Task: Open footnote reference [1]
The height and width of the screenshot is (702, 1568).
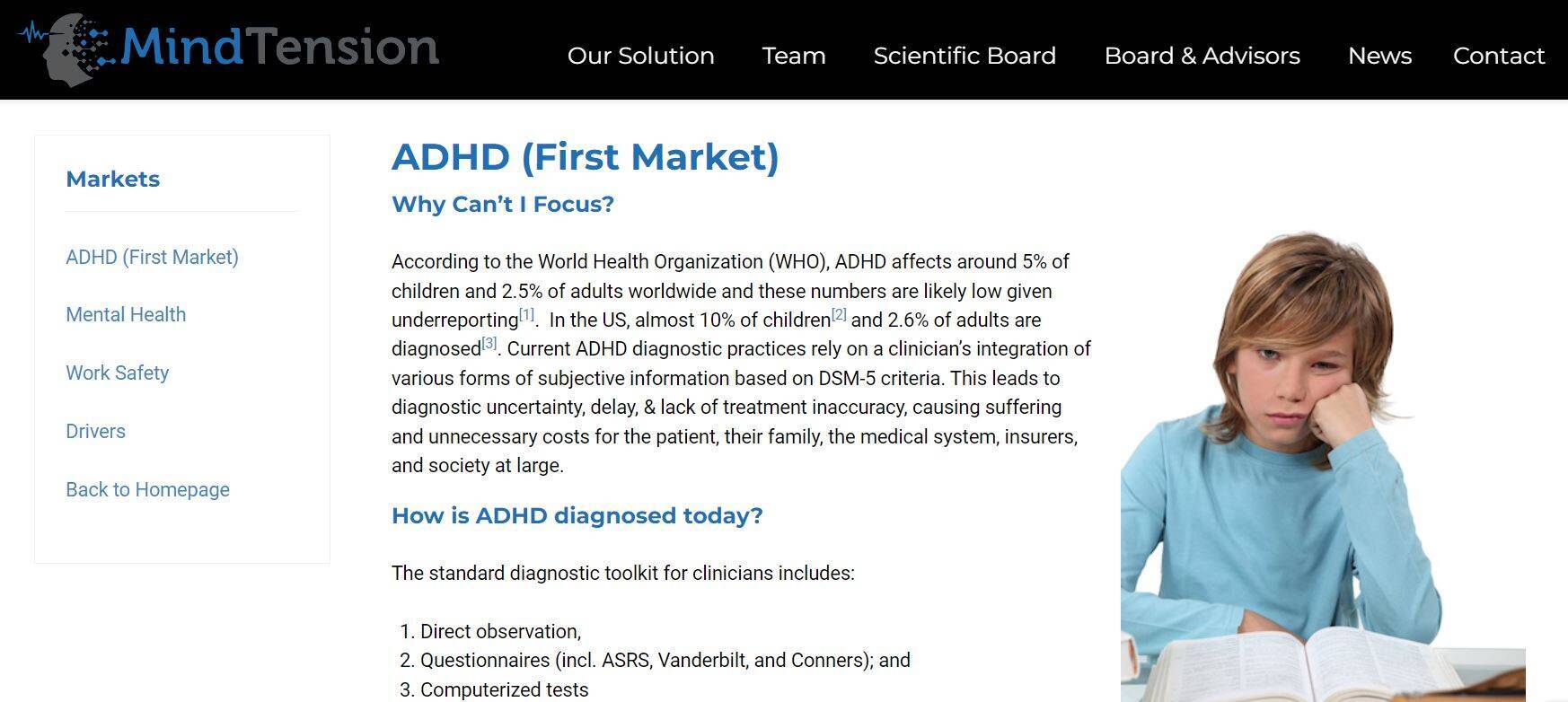Action: pos(526,315)
